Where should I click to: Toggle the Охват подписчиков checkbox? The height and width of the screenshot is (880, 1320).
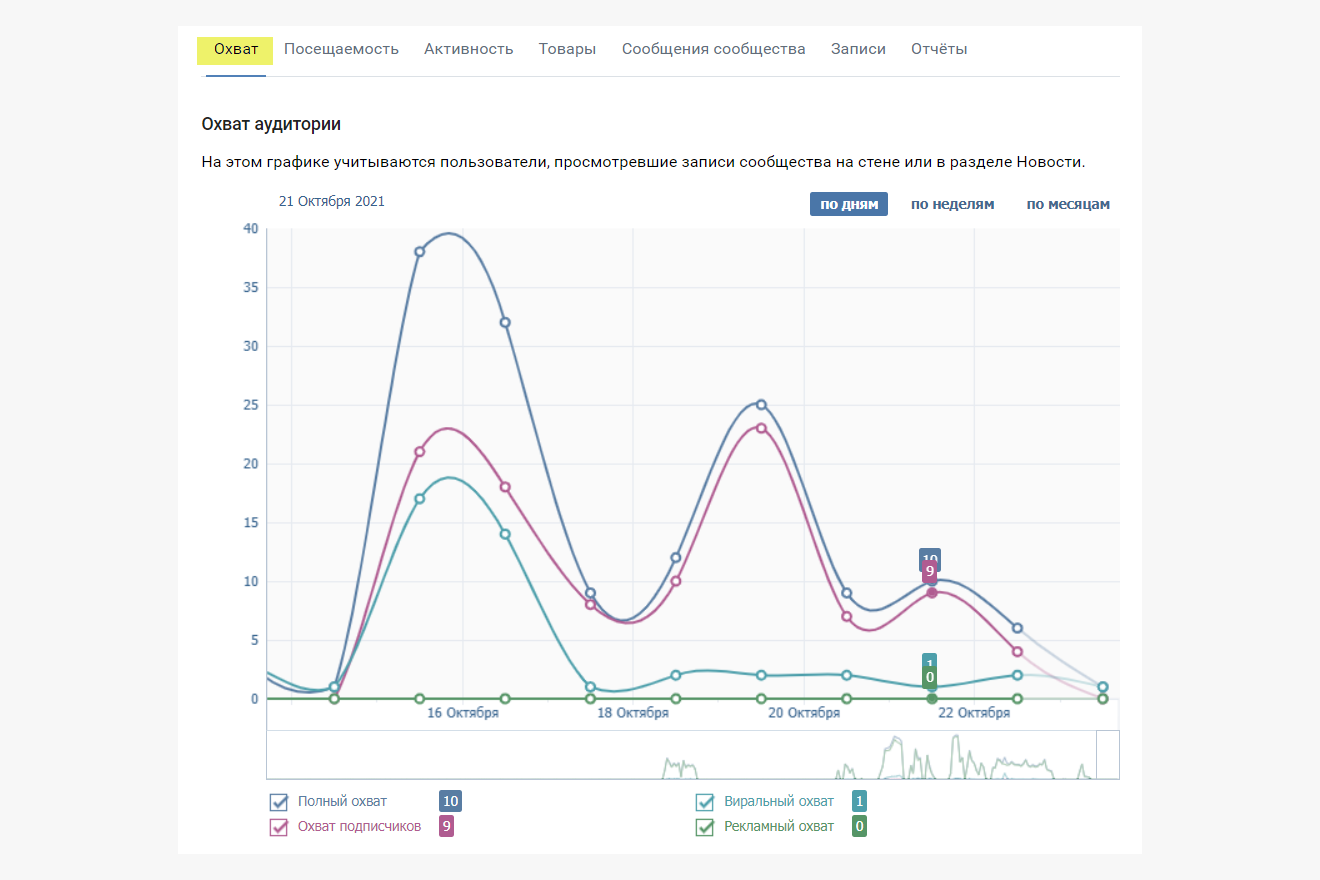tap(279, 827)
